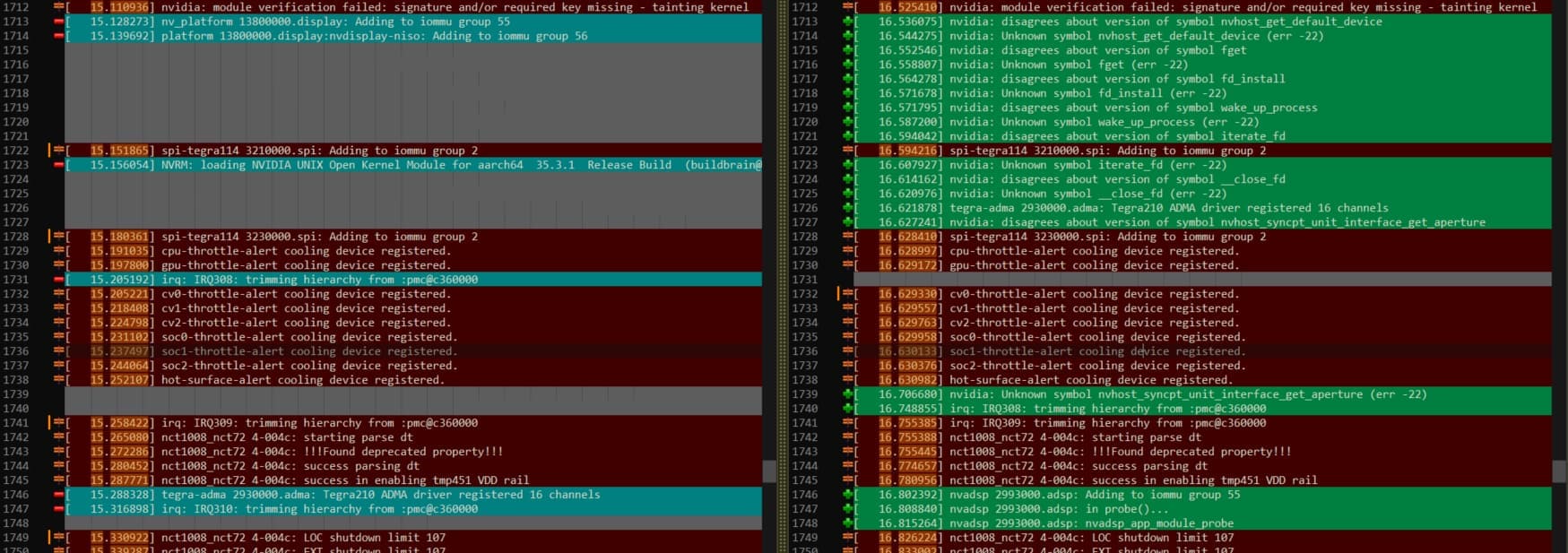This screenshot has width=1568, height=553.
Task: Click not-equal marker beside timestamp 15.180361
Action: [x=58, y=237]
